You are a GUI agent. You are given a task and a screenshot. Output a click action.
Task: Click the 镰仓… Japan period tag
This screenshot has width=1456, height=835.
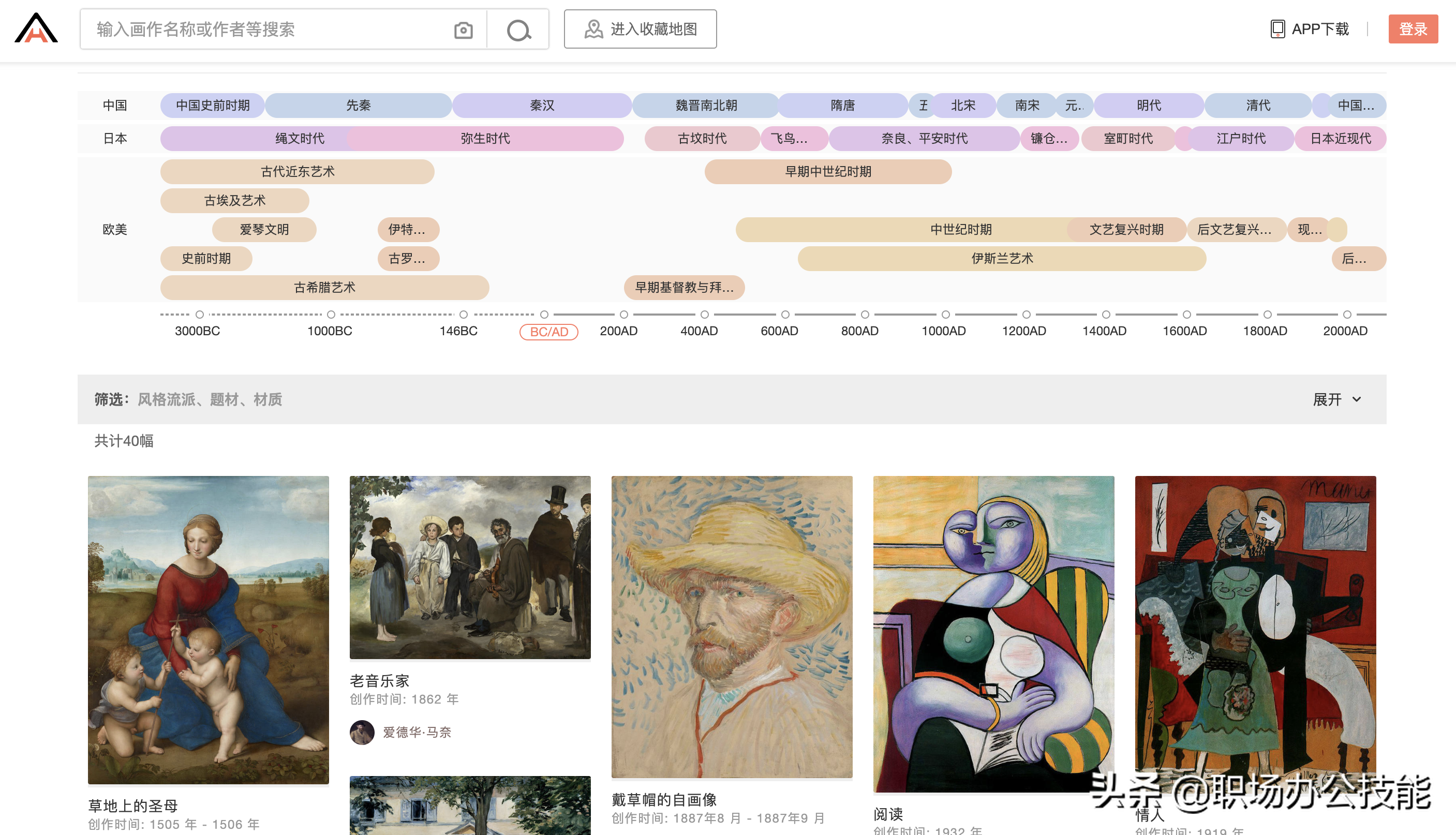tap(1049, 139)
